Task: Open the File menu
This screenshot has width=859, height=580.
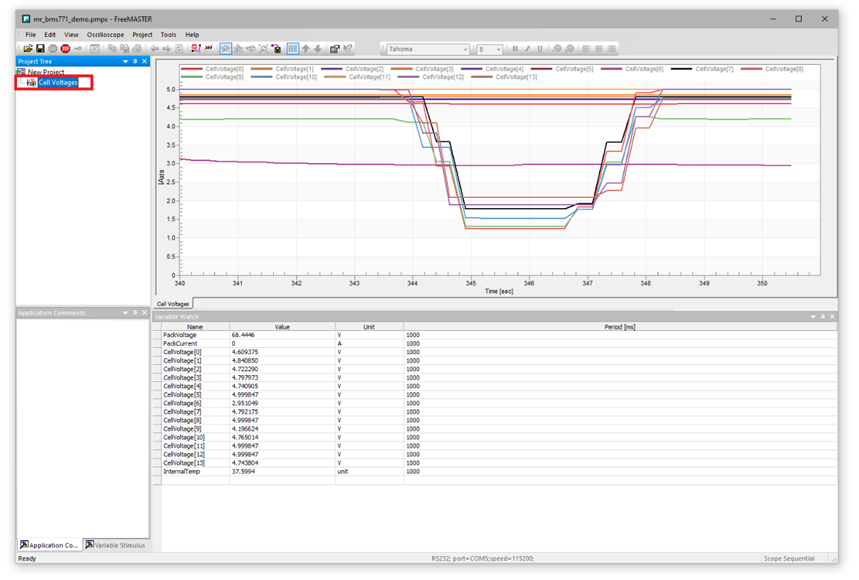Action: pyautogui.click(x=31, y=35)
